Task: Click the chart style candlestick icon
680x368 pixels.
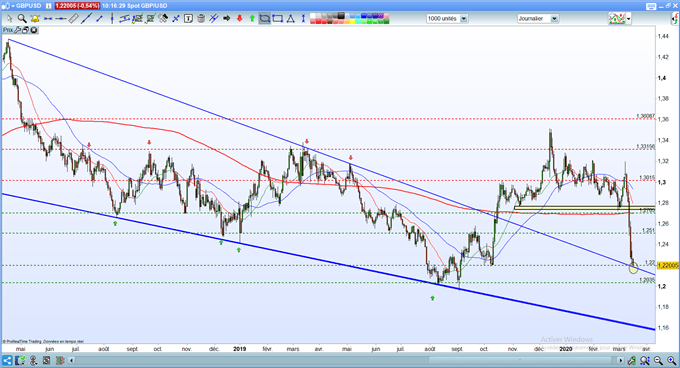Action: tap(617, 19)
